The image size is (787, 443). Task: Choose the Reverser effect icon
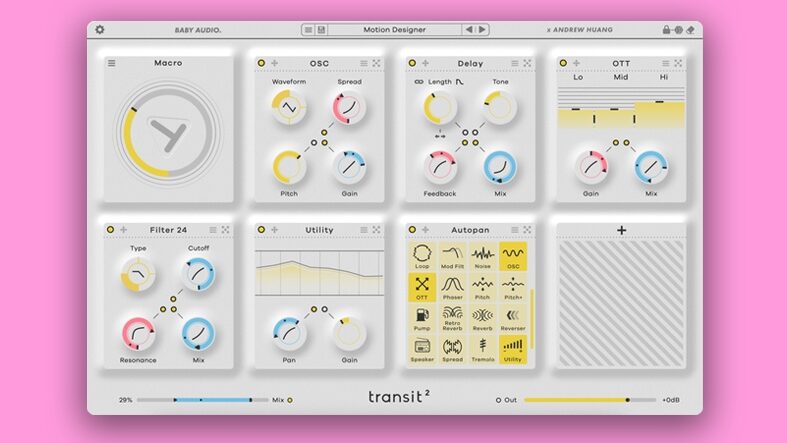pos(514,318)
